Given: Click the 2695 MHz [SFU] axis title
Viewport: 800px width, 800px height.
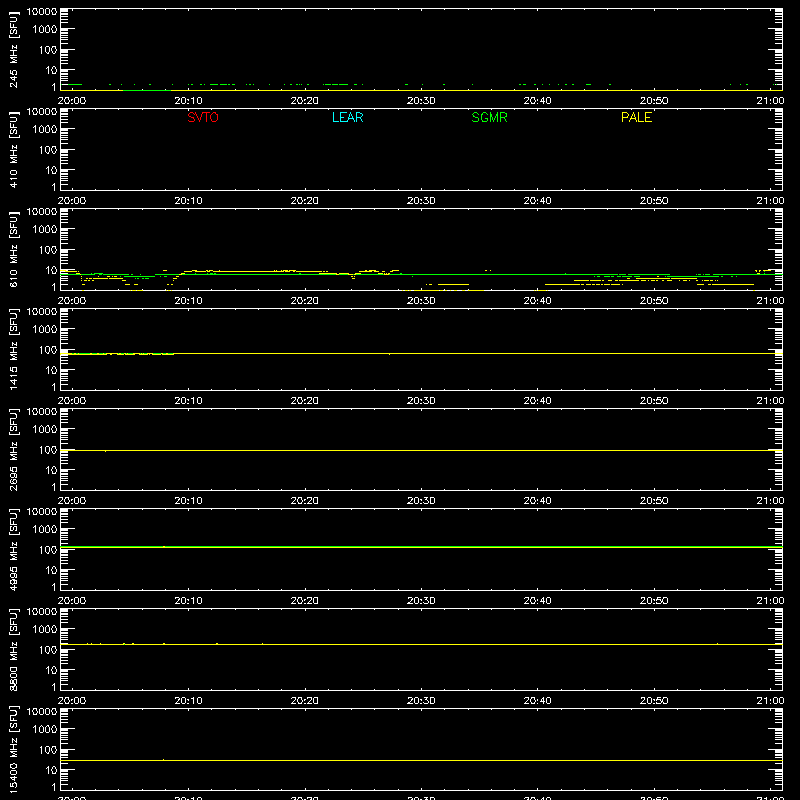Looking at the screenshot, I should [x=14, y=449].
